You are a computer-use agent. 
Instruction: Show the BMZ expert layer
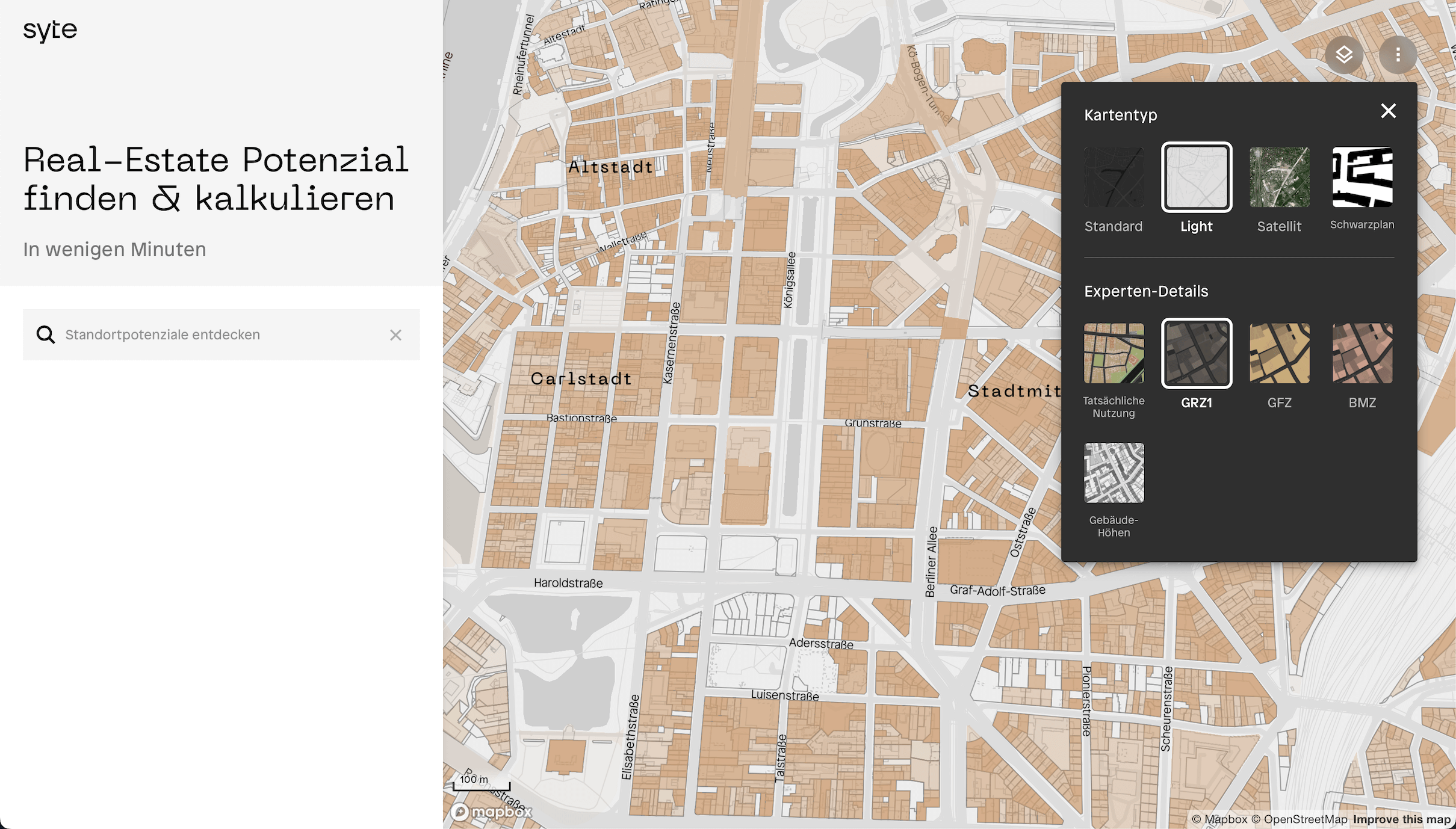coord(1362,354)
